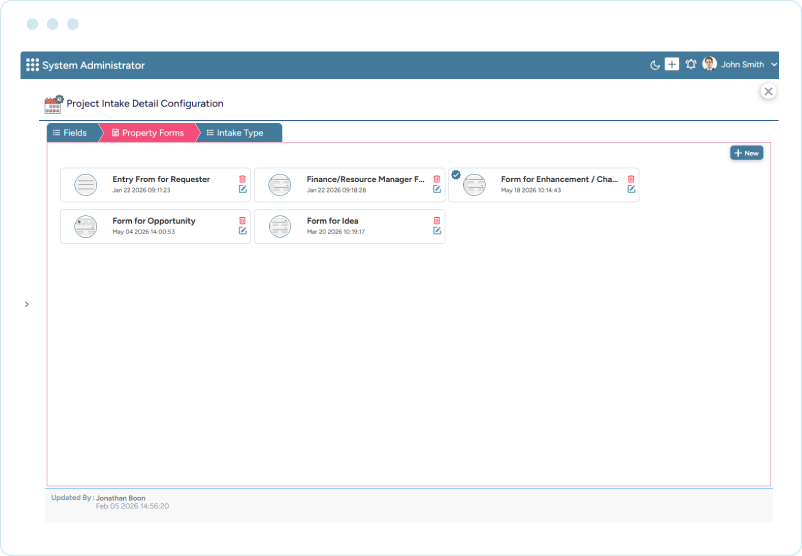Open notifications bell icon
This screenshot has width=802, height=556.
[690, 64]
